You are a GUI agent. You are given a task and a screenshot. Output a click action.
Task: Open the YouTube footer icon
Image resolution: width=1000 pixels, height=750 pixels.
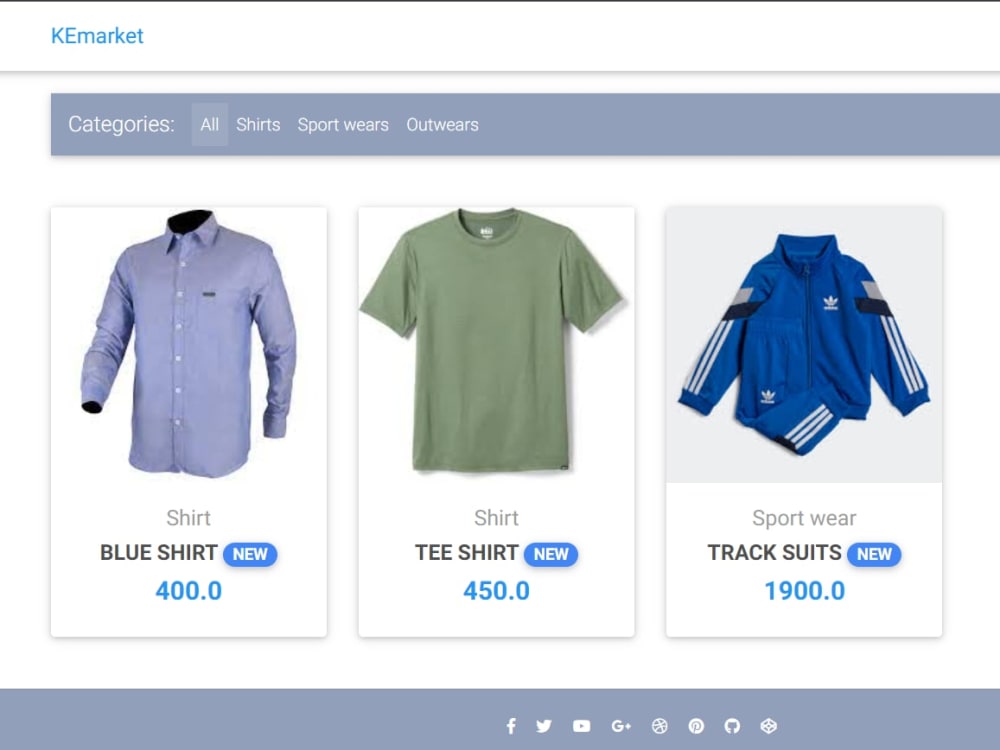(582, 726)
